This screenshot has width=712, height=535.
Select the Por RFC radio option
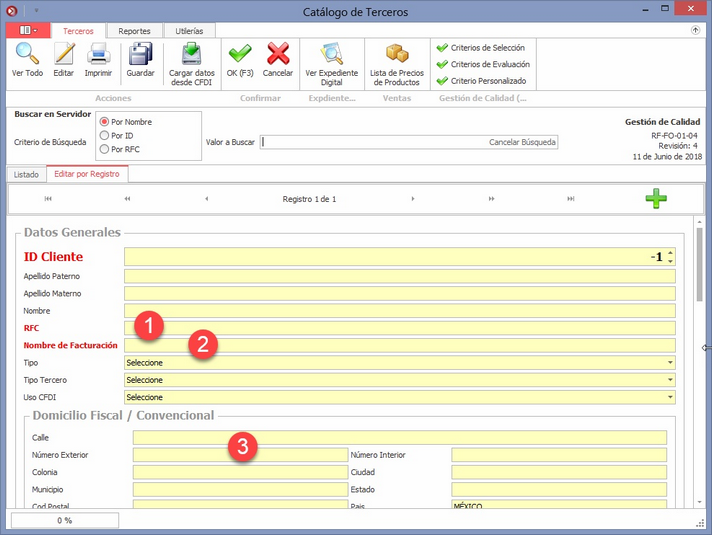click(x=104, y=149)
